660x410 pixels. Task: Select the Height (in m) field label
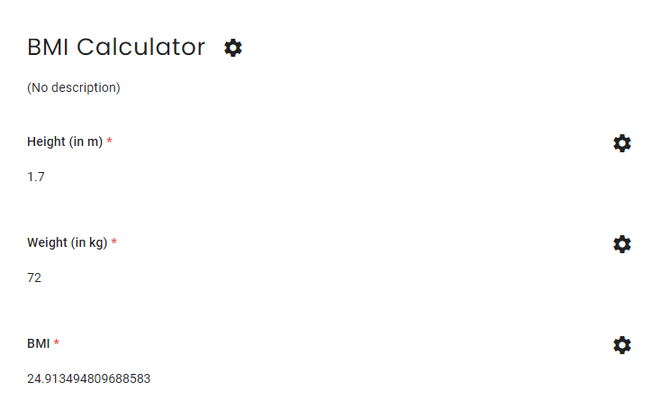tap(64, 142)
